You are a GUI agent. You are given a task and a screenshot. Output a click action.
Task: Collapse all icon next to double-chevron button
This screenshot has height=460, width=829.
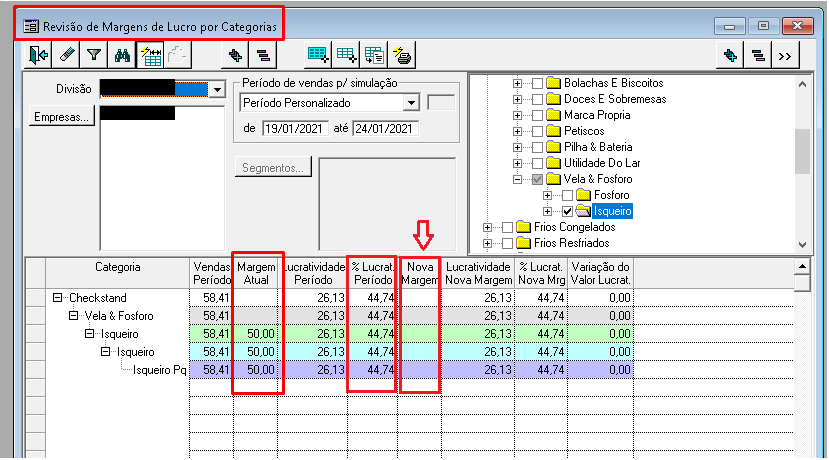(758, 55)
